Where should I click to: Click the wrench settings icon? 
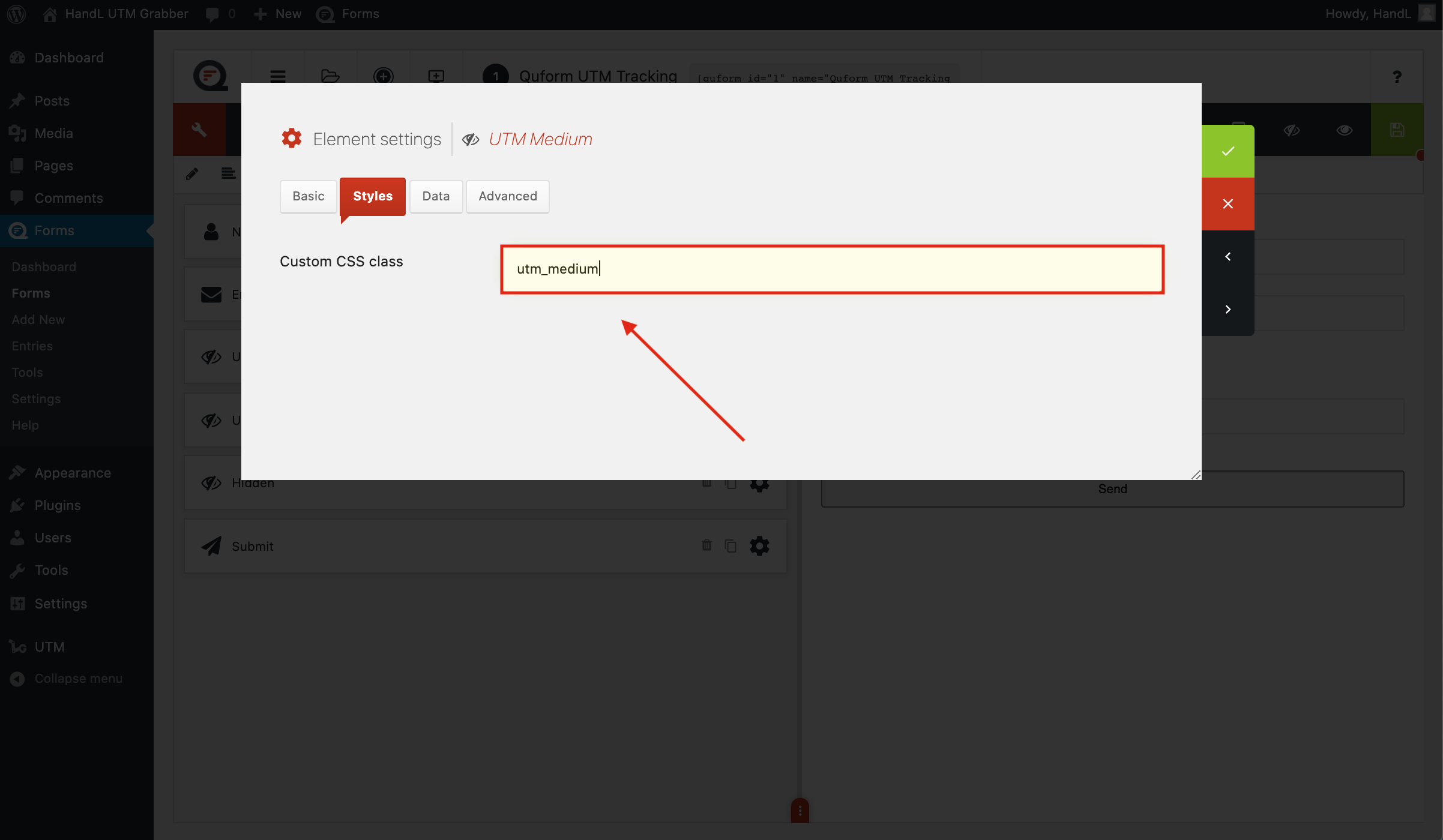[199, 130]
